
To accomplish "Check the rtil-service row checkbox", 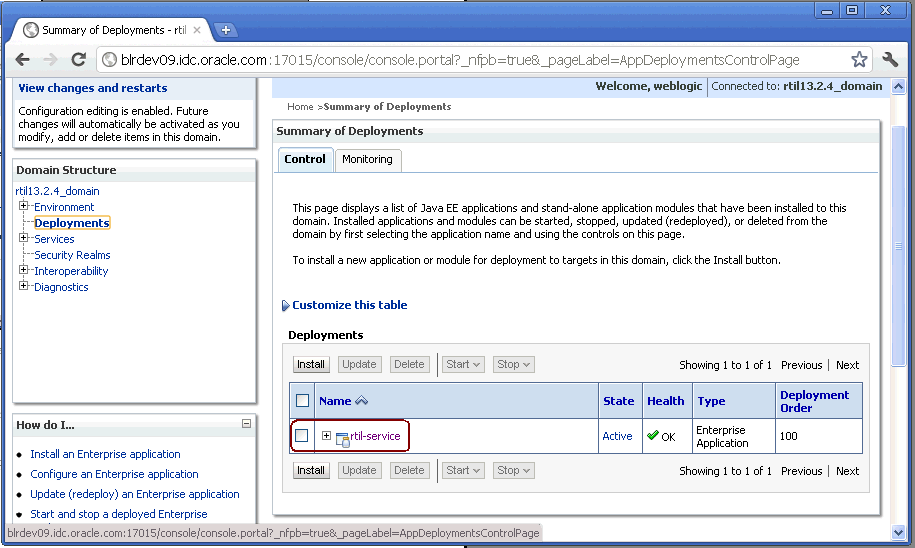I will pos(302,435).
